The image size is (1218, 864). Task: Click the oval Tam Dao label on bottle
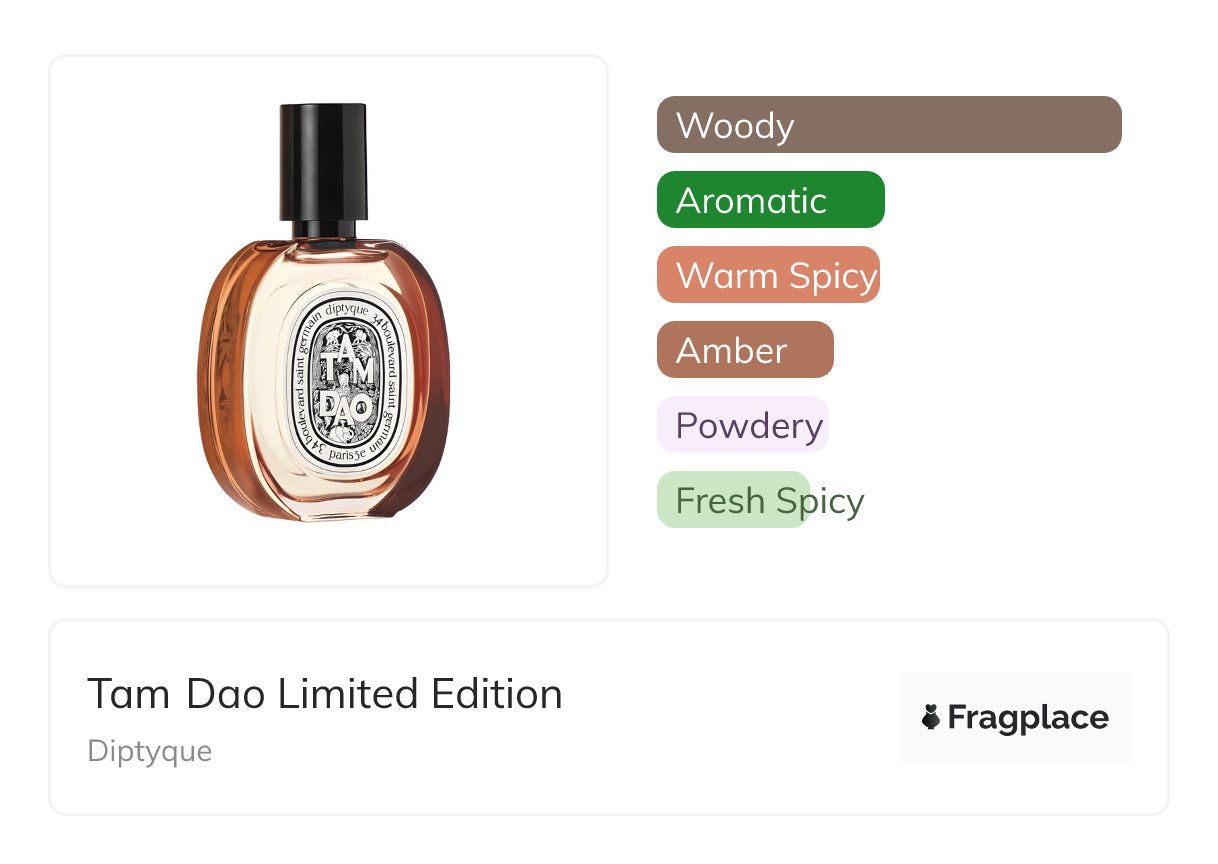(x=344, y=384)
